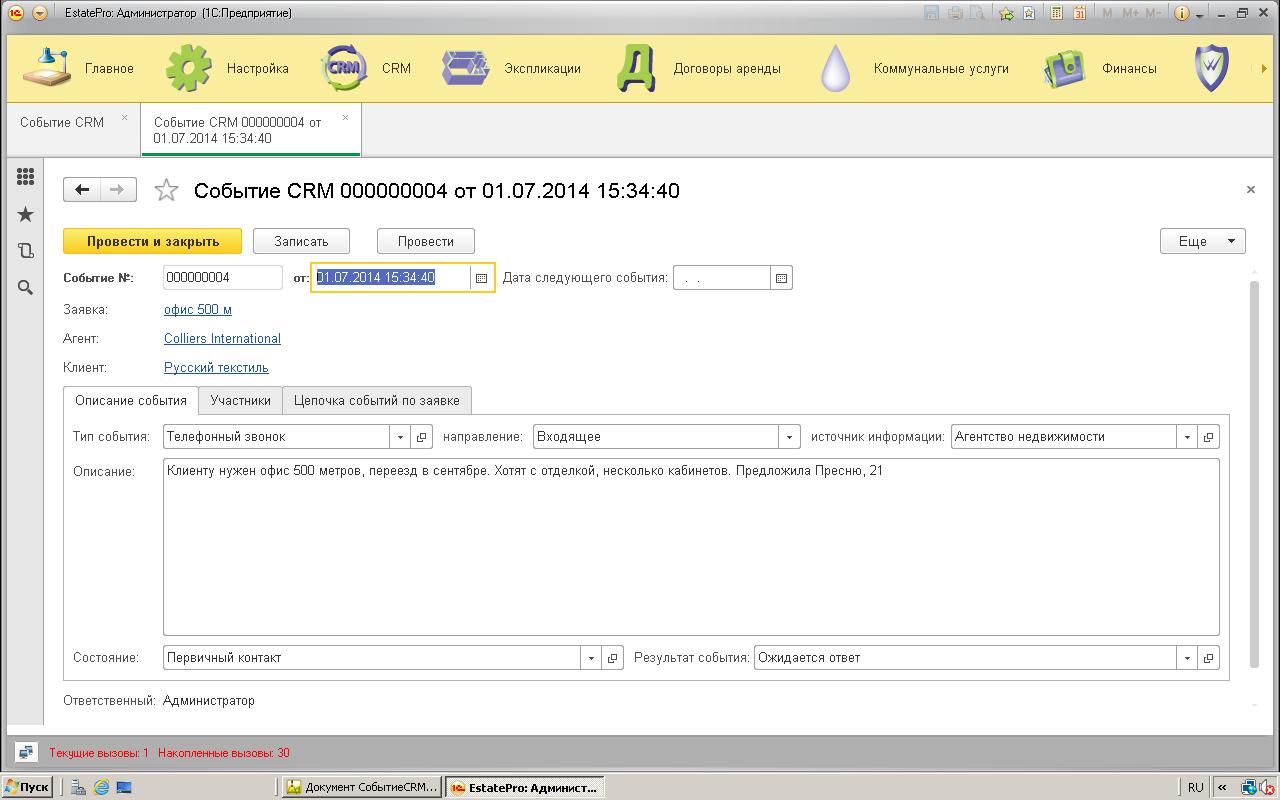1280x800 pixels.
Task: Open calendar picker for next event date
Action: click(x=781, y=278)
